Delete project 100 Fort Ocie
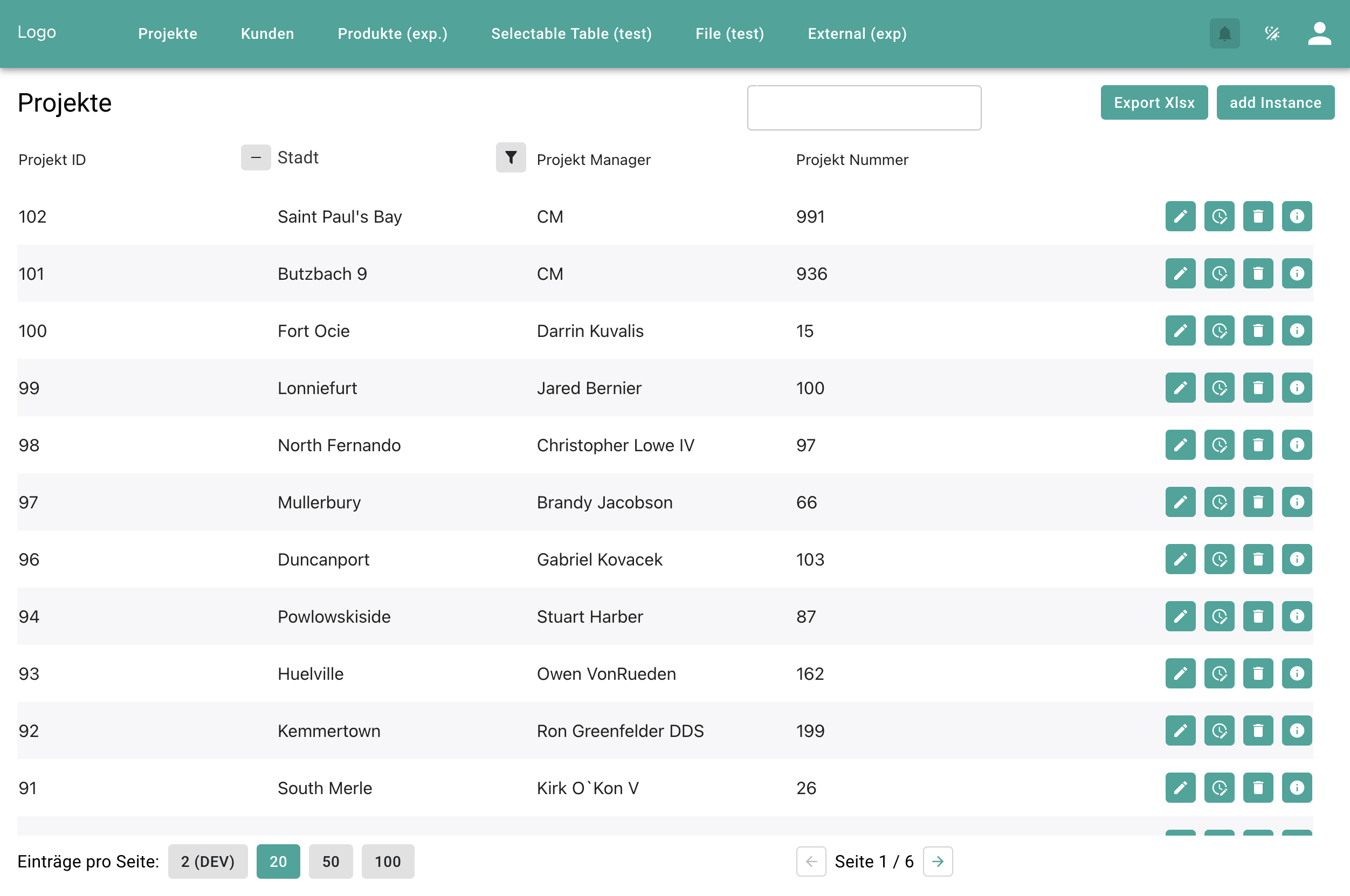The image size is (1350, 896). point(1257,331)
